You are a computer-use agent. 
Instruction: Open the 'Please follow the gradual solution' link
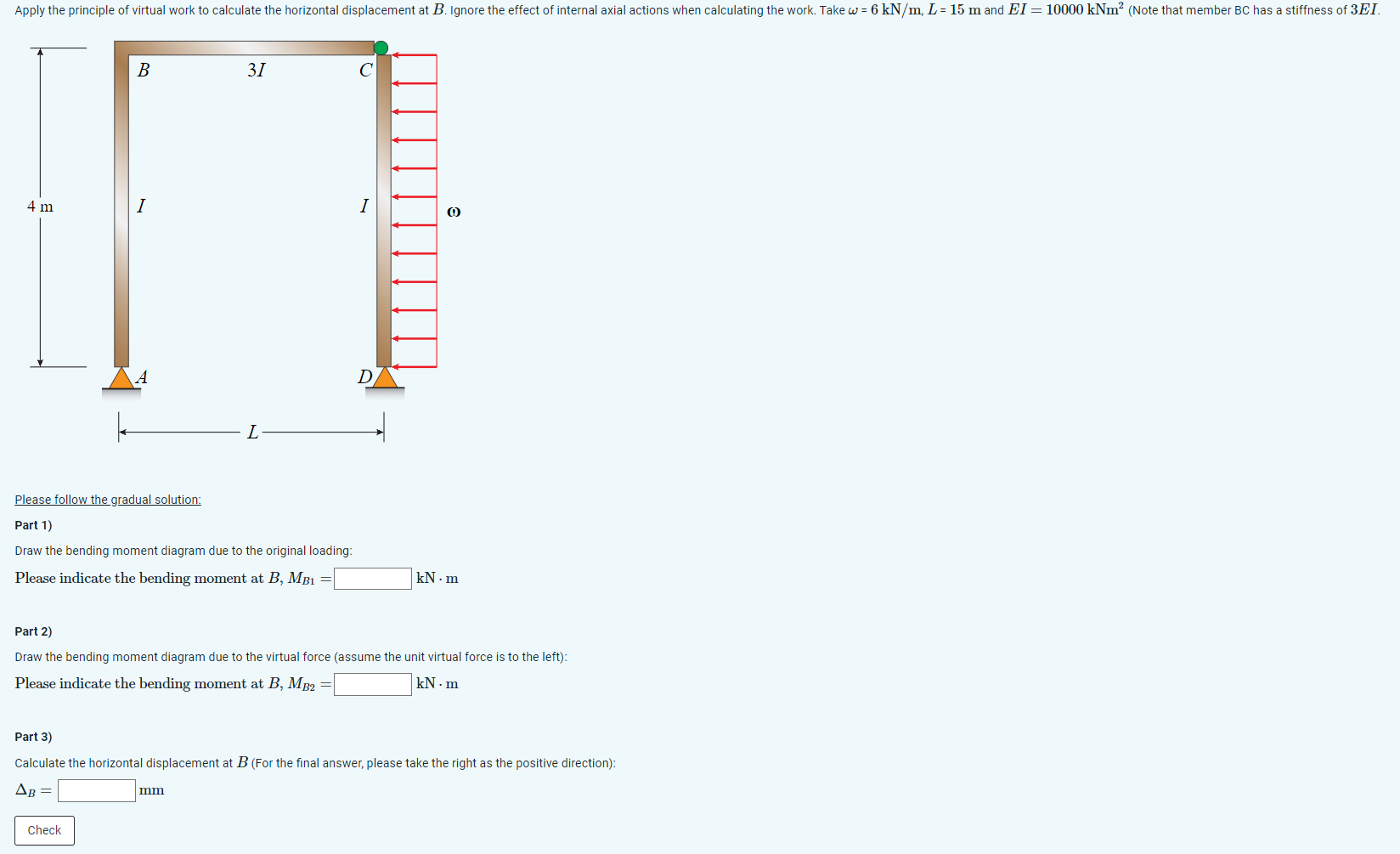pyautogui.click(x=107, y=500)
